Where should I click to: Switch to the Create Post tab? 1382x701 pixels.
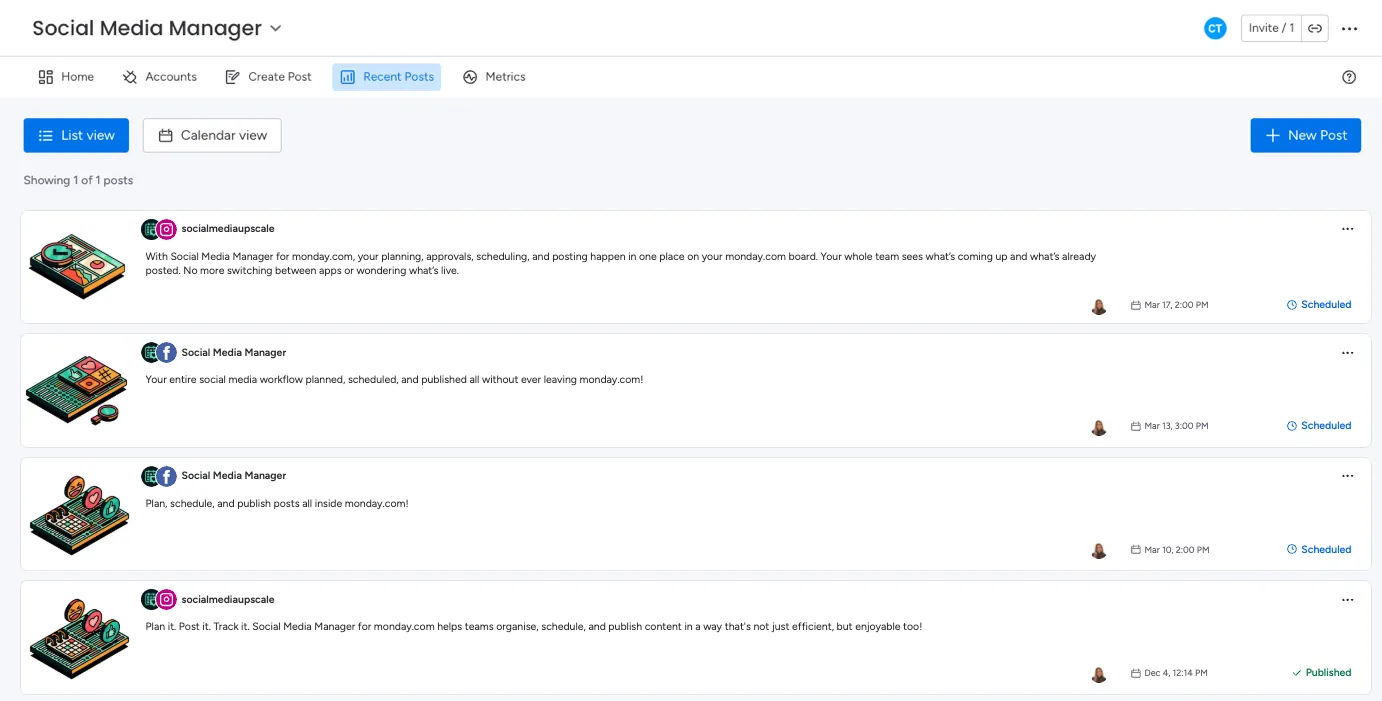pyautogui.click(x=268, y=77)
